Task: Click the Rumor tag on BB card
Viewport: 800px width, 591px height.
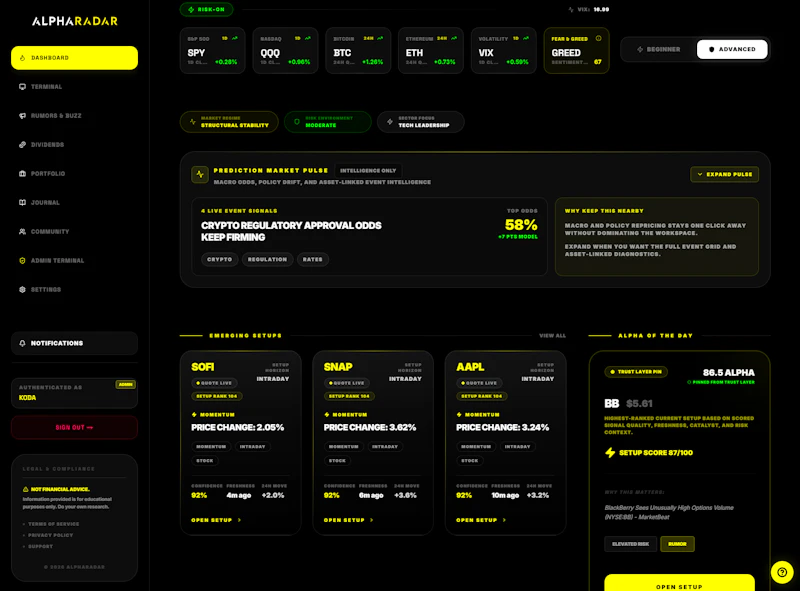Action: 677,544
